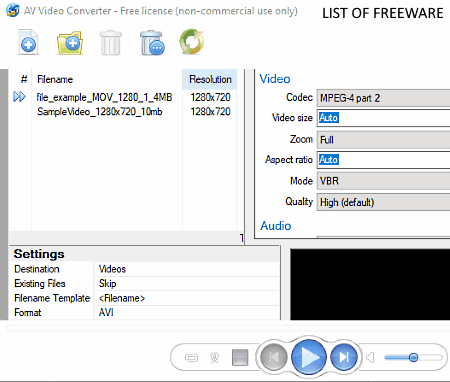Click resolution cell of SampleVideo row
This screenshot has height=382, width=450.
click(210, 111)
